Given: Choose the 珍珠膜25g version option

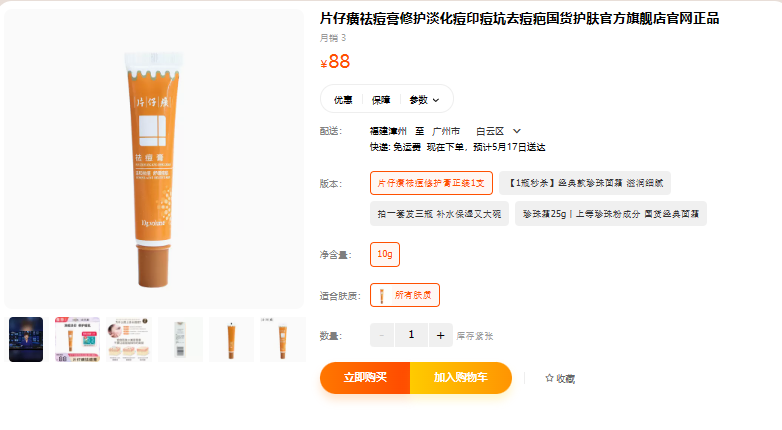Looking at the screenshot, I should pos(610,213).
